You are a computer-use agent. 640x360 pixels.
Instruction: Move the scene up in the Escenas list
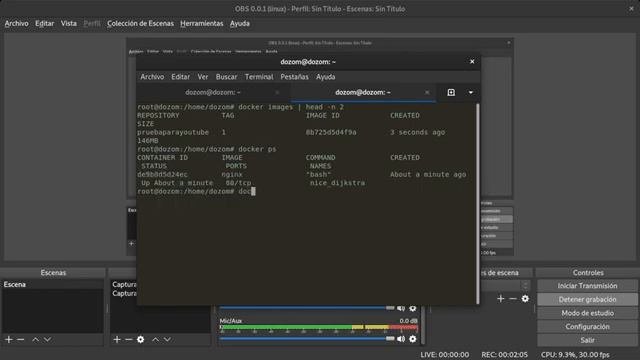tap(36, 340)
